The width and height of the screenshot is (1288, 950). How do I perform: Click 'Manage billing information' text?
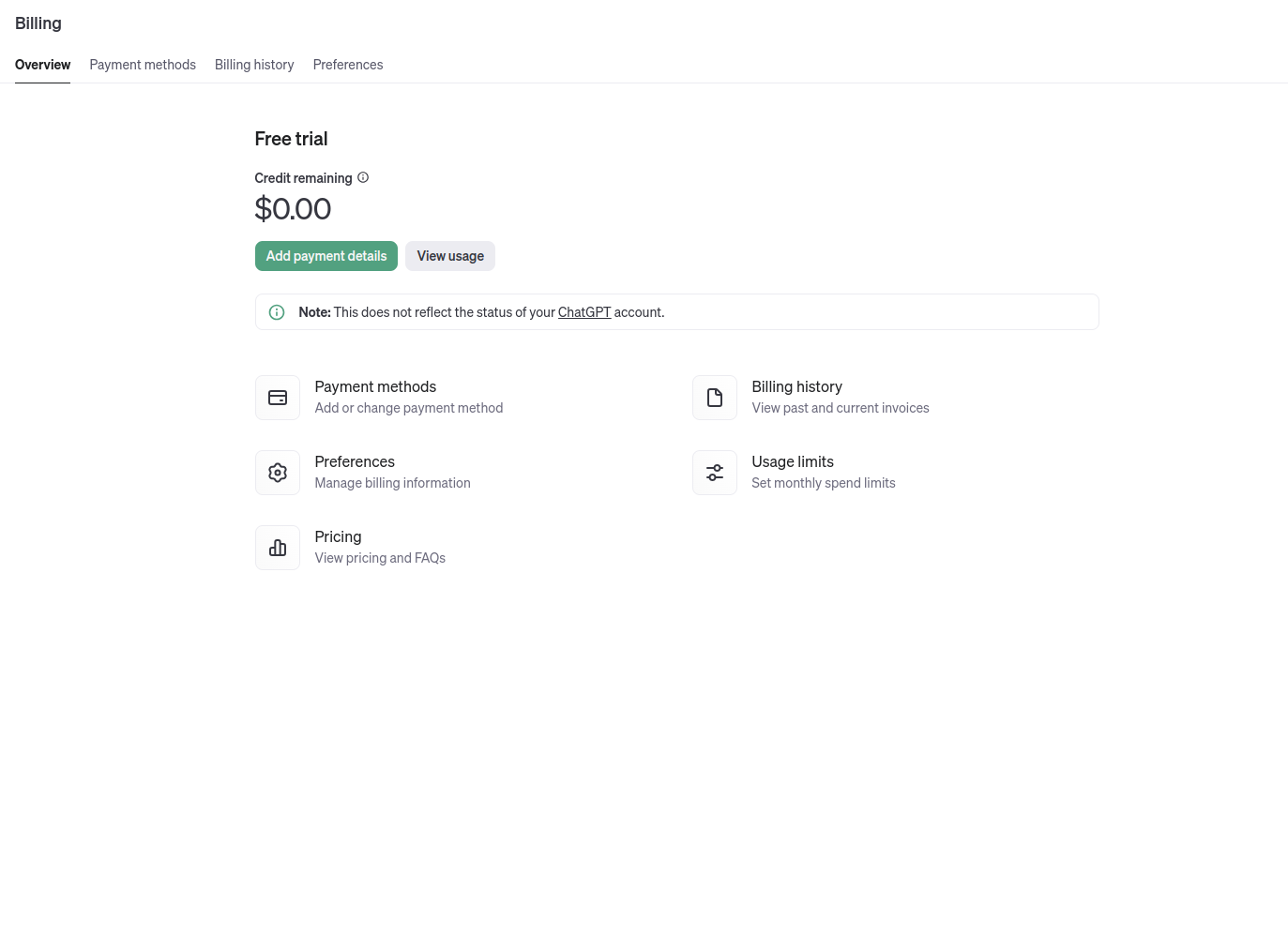click(x=392, y=483)
